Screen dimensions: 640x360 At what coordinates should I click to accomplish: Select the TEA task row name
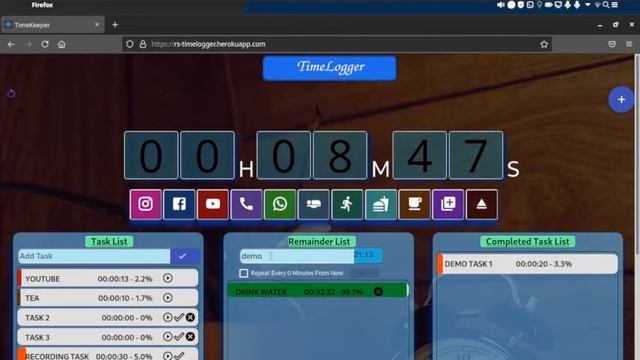32,298
